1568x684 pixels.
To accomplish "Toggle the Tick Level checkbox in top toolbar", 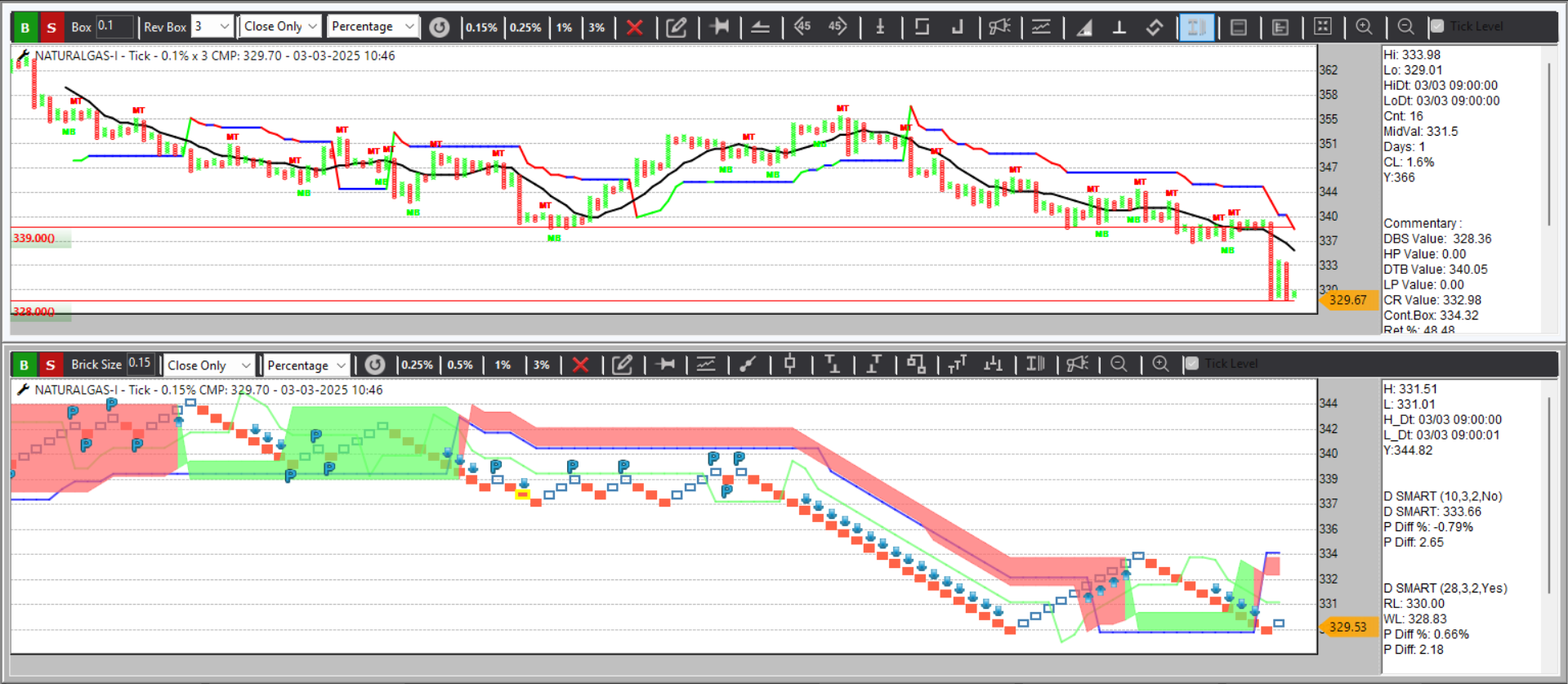I will [x=1437, y=26].
